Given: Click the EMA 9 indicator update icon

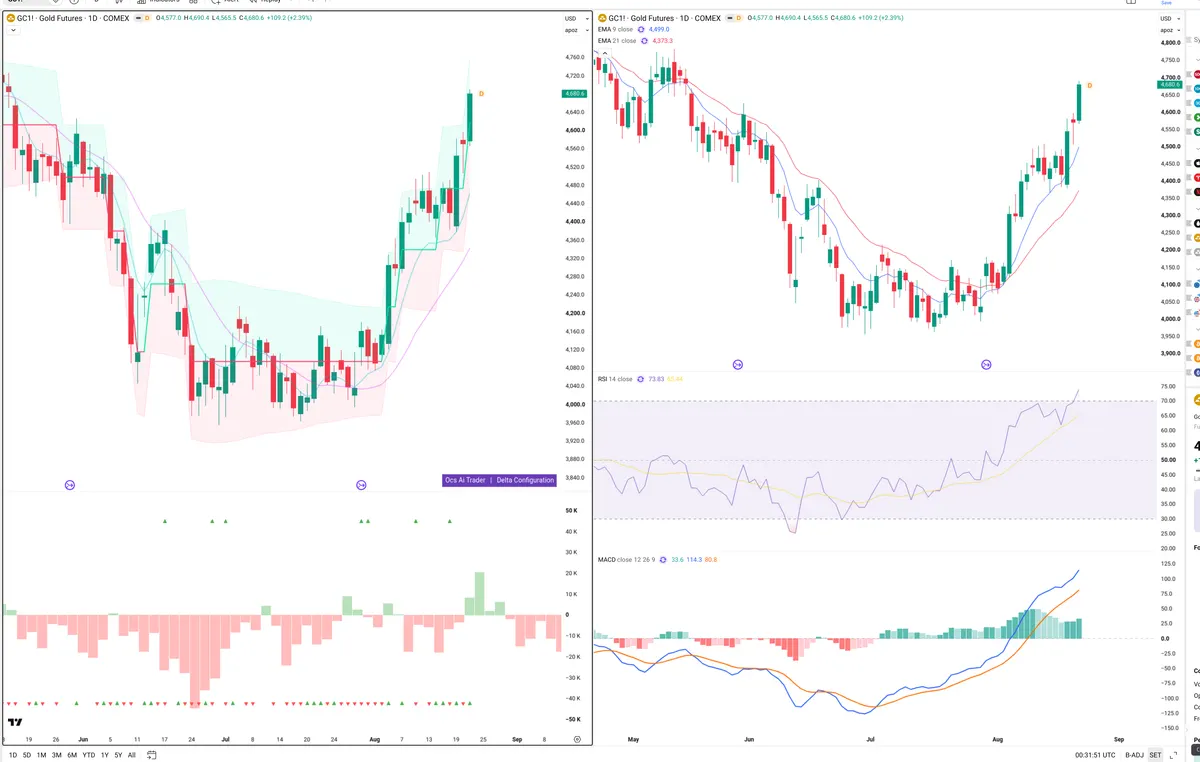Looking at the screenshot, I should [x=641, y=29].
